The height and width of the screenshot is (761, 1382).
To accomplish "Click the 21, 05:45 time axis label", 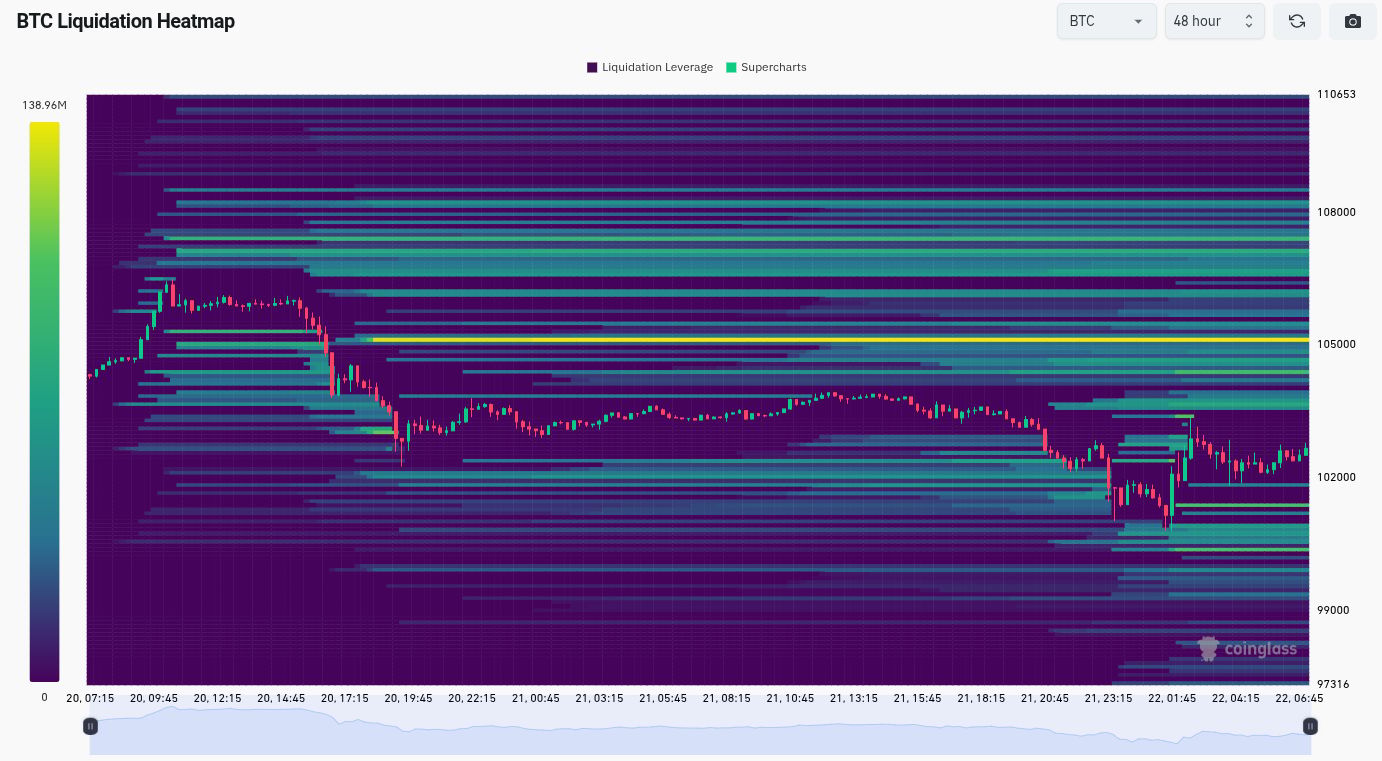I will point(663,698).
